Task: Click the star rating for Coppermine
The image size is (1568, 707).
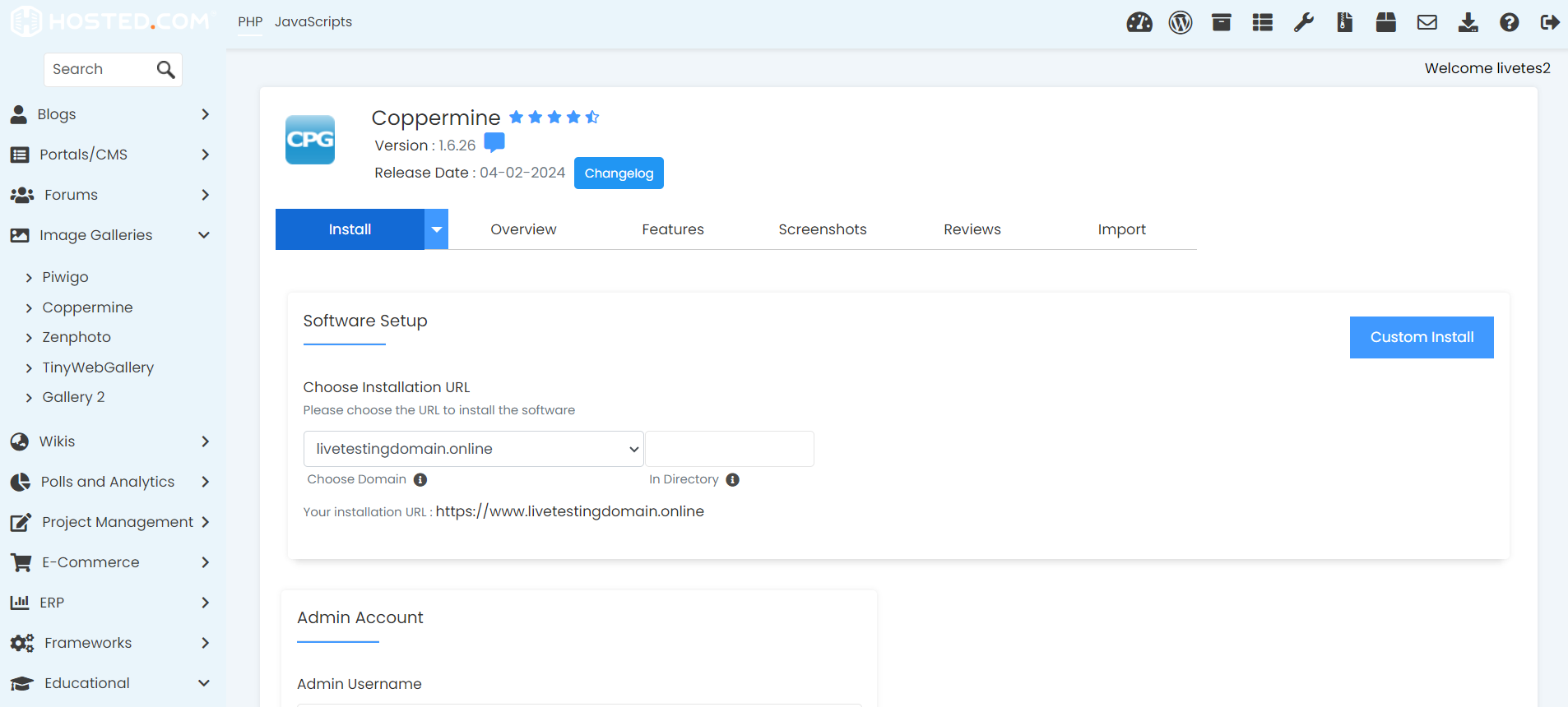Action: coord(554,117)
